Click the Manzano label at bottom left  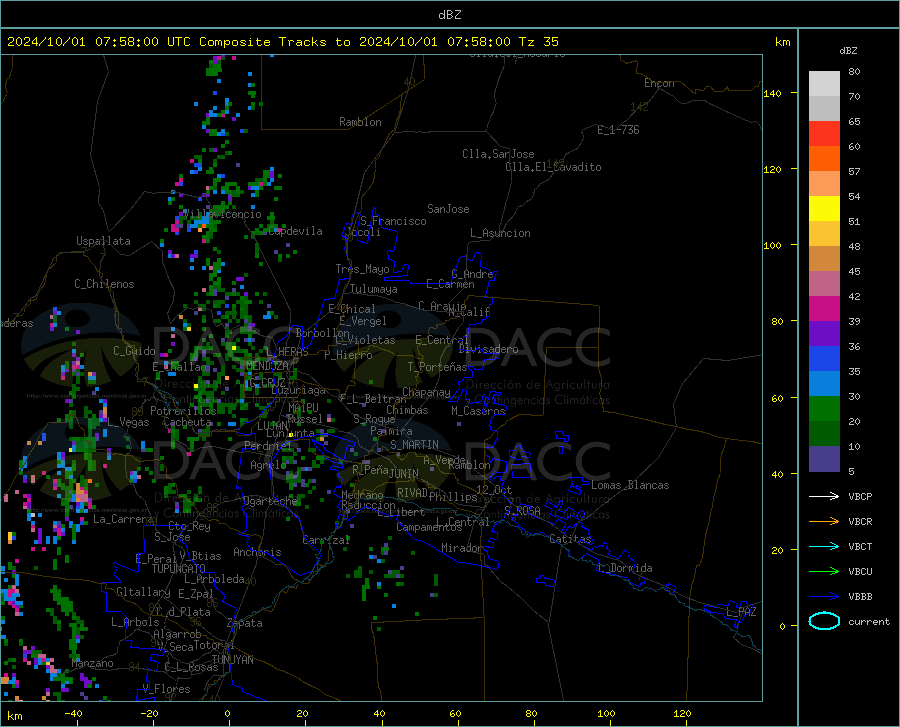point(92,663)
